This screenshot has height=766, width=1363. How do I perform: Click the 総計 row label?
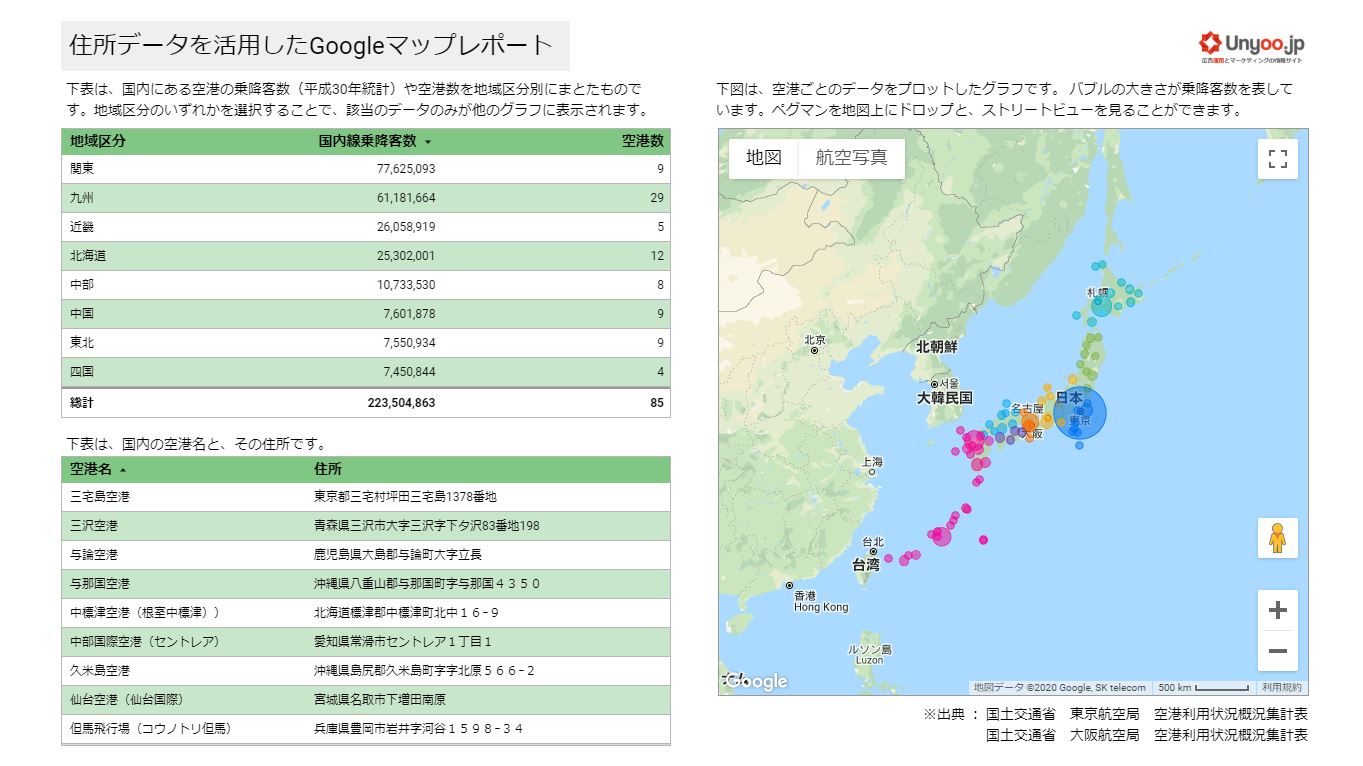[82, 403]
